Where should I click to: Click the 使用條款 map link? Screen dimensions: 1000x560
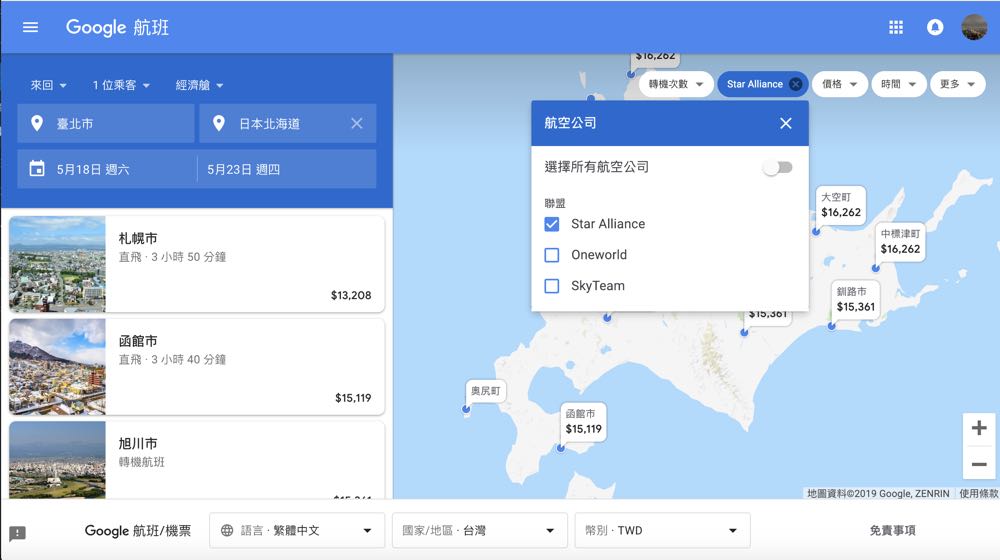coord(978,493)
